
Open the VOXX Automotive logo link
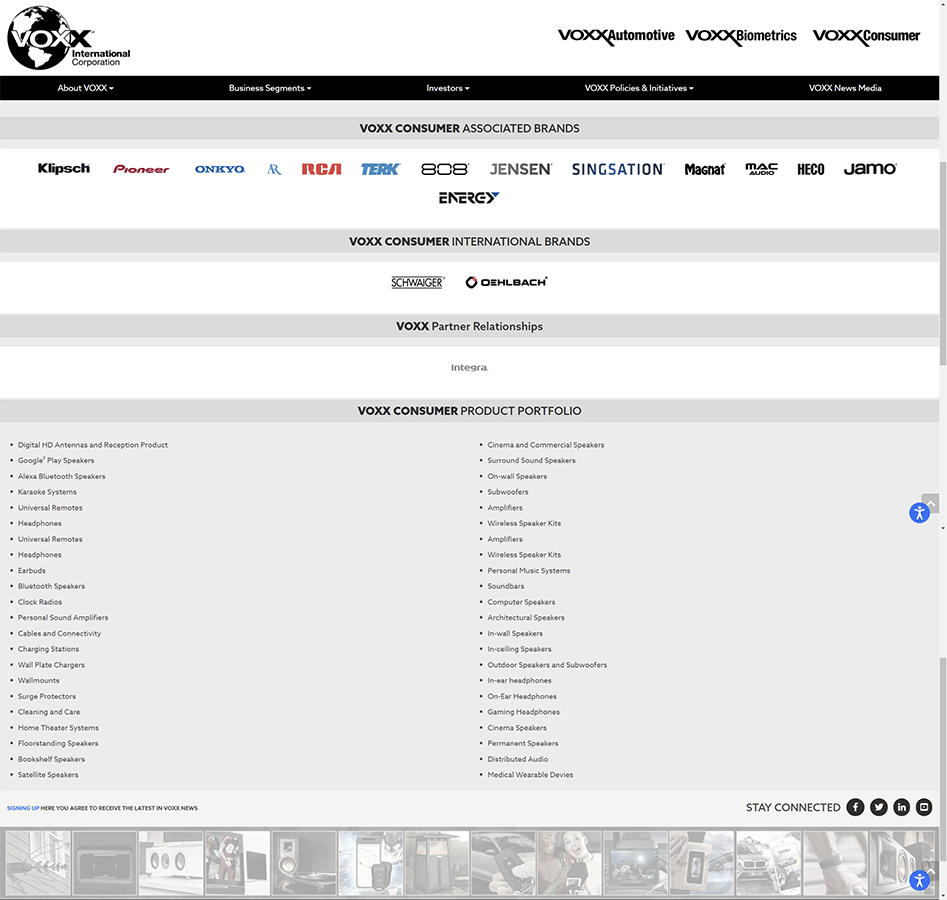click(x=616, y=36)
